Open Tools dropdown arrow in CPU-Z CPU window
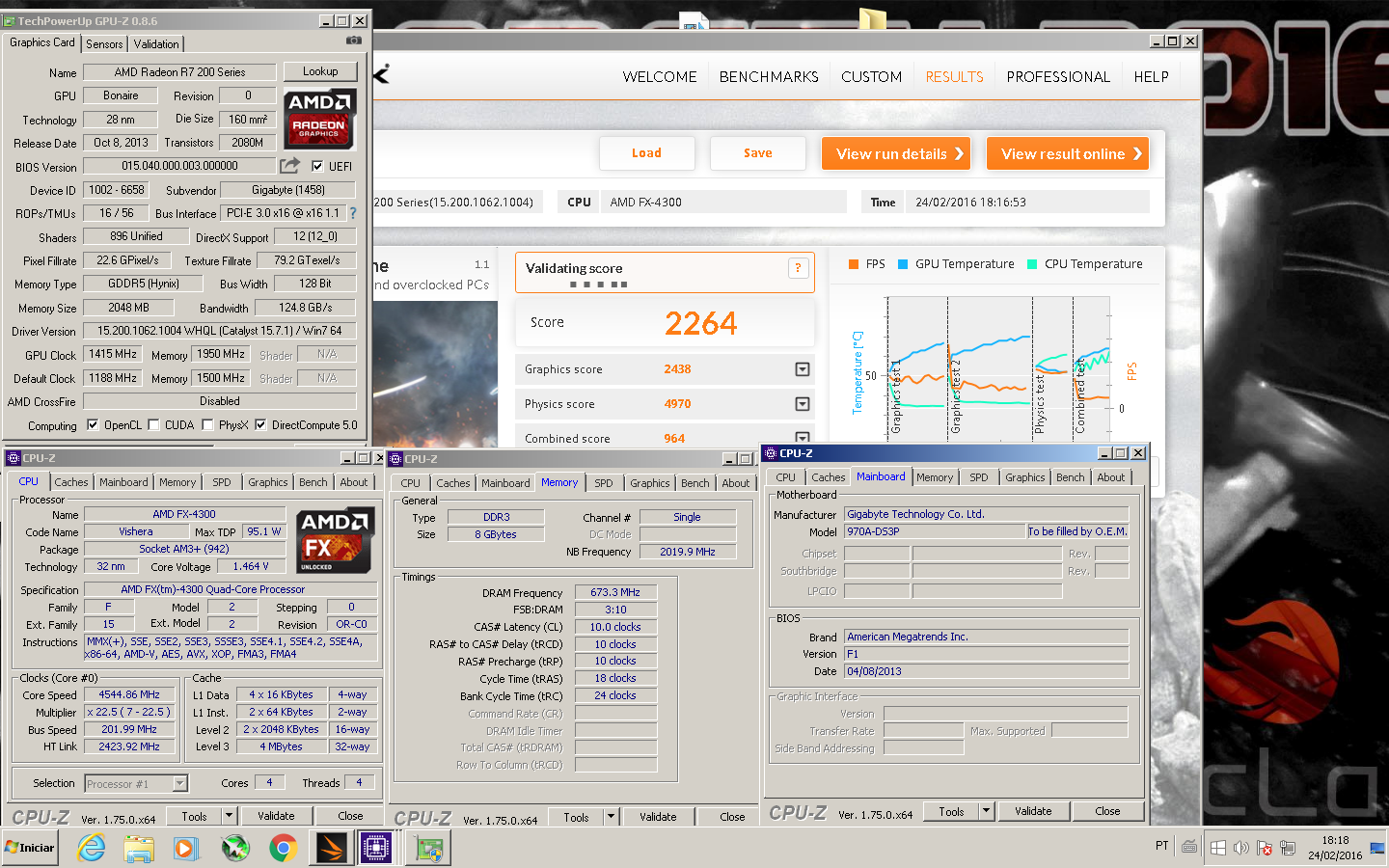Screen dimensions: 1389x868 (230, 816)
